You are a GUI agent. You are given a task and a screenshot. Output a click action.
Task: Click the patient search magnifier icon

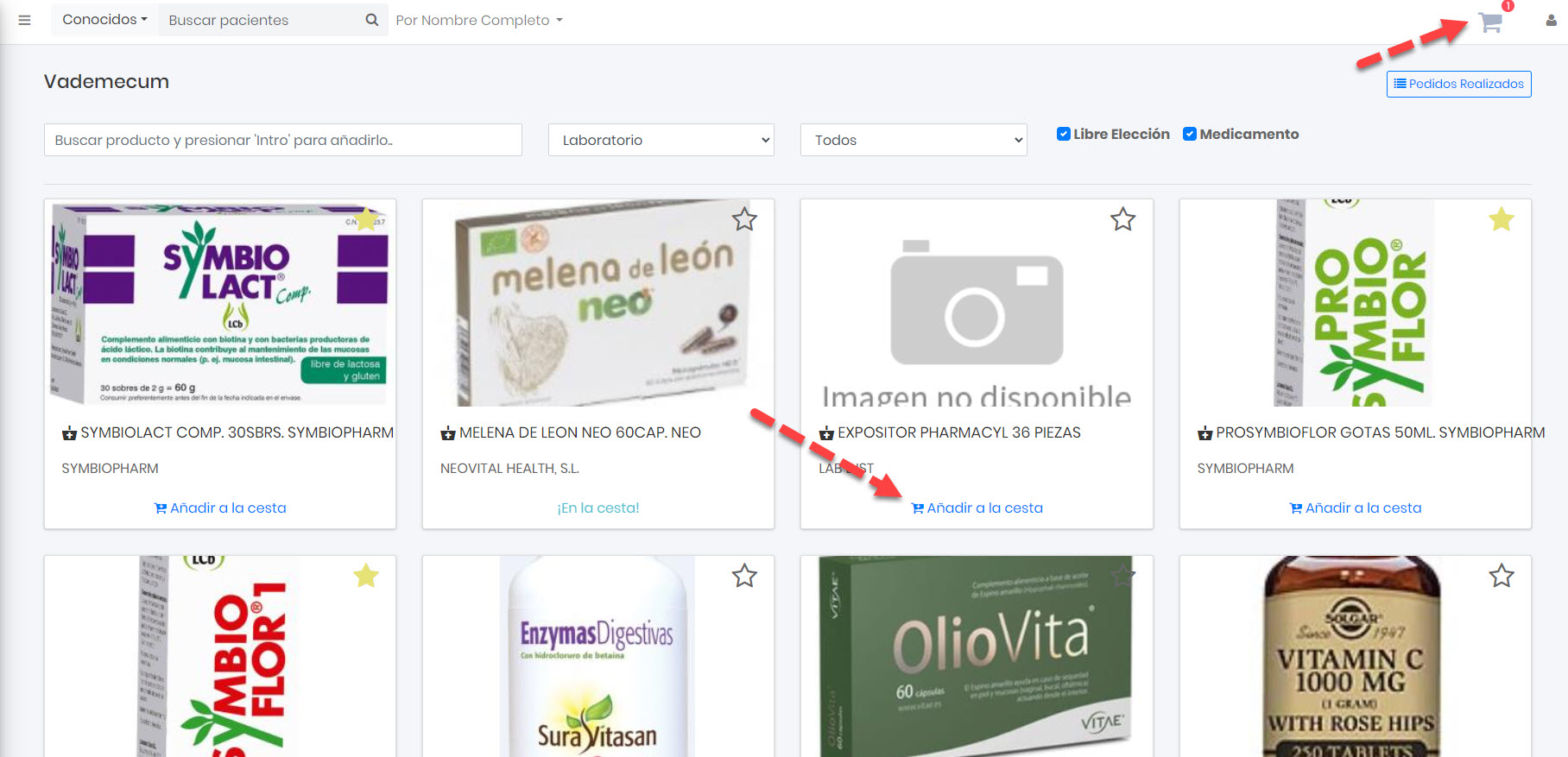coord(372,20)
